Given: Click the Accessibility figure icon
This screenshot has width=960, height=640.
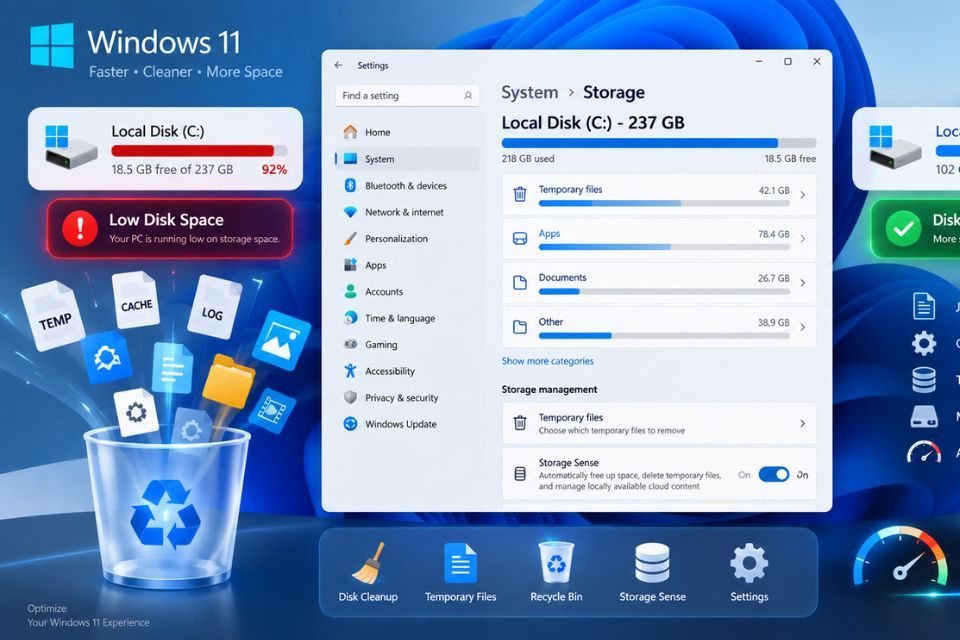Looking at the screenshot, I should click(x=350, y=371).
